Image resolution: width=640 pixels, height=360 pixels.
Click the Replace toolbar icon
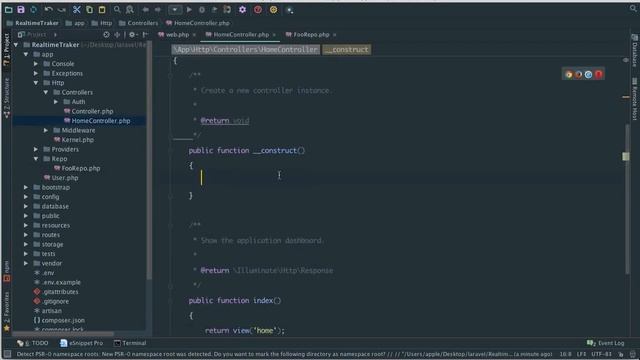[x=130, y=9]
